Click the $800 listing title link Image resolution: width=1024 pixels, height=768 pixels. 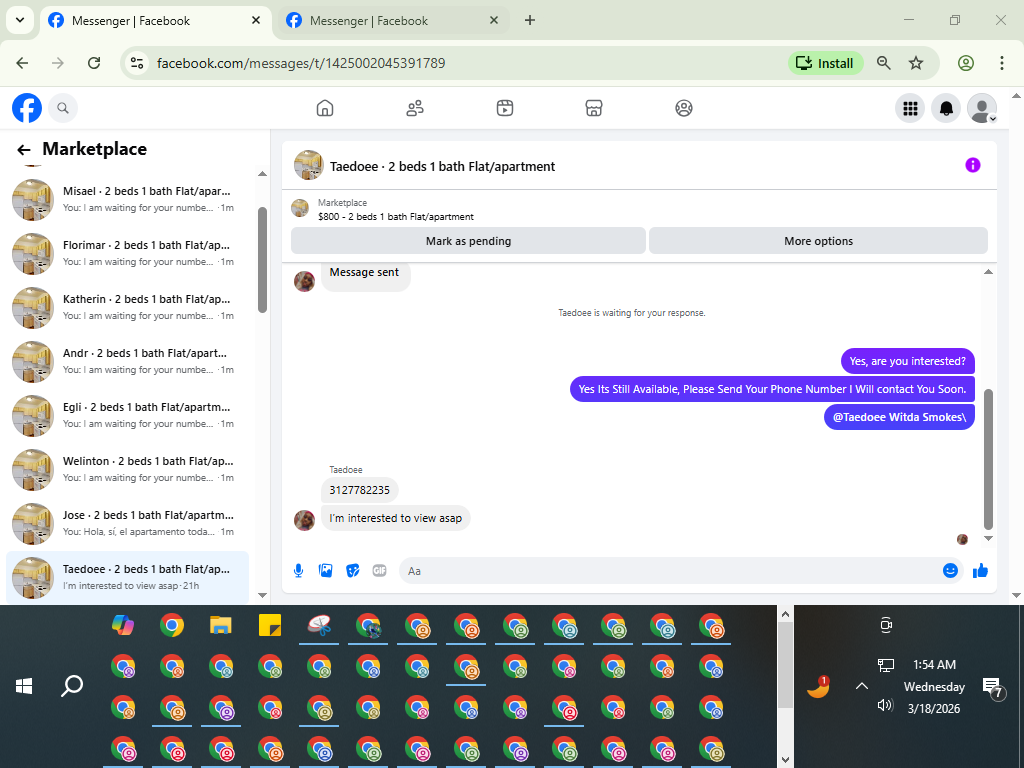(x=396, y=217)
